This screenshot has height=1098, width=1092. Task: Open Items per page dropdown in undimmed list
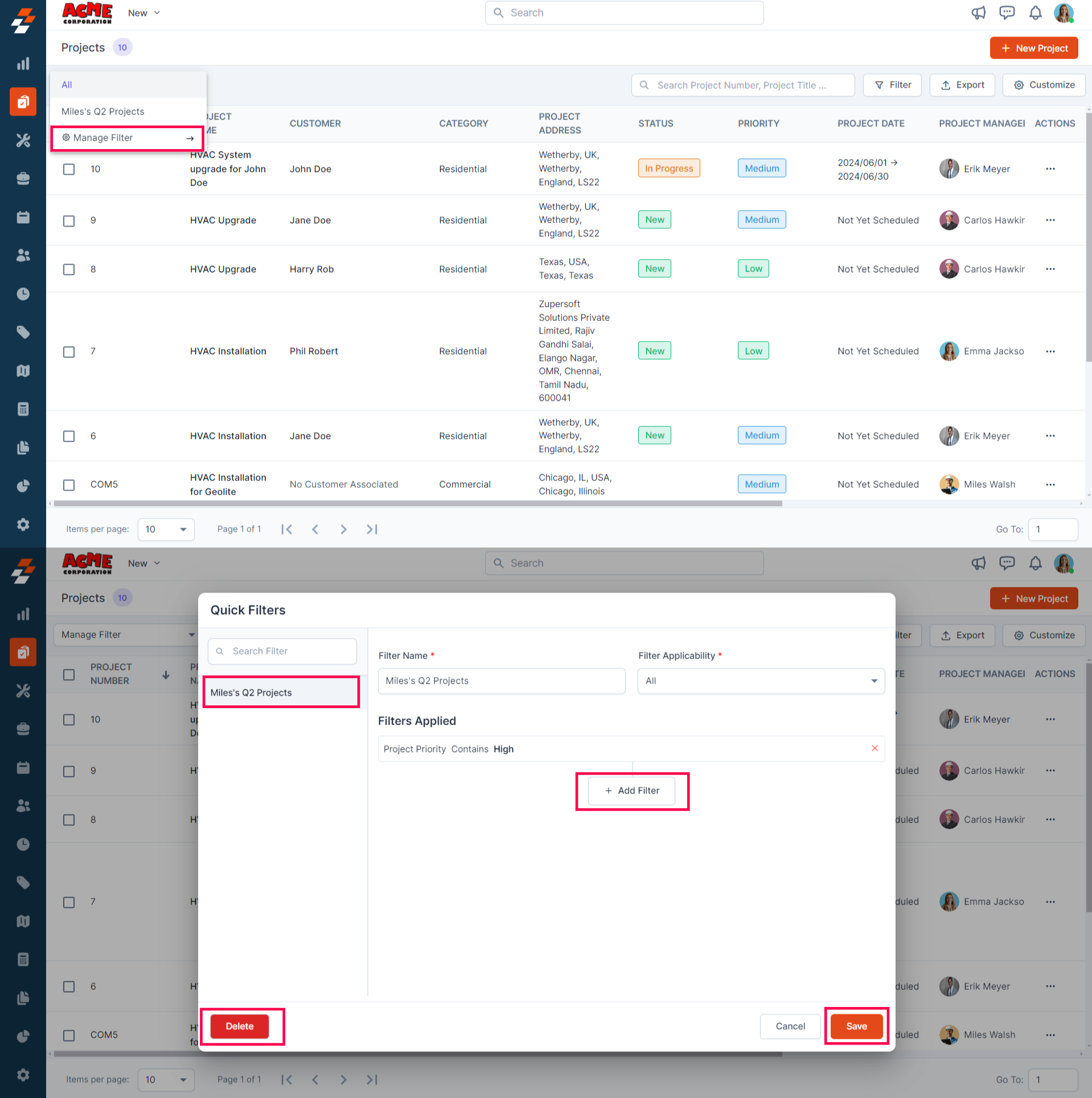tap(166, 529)
